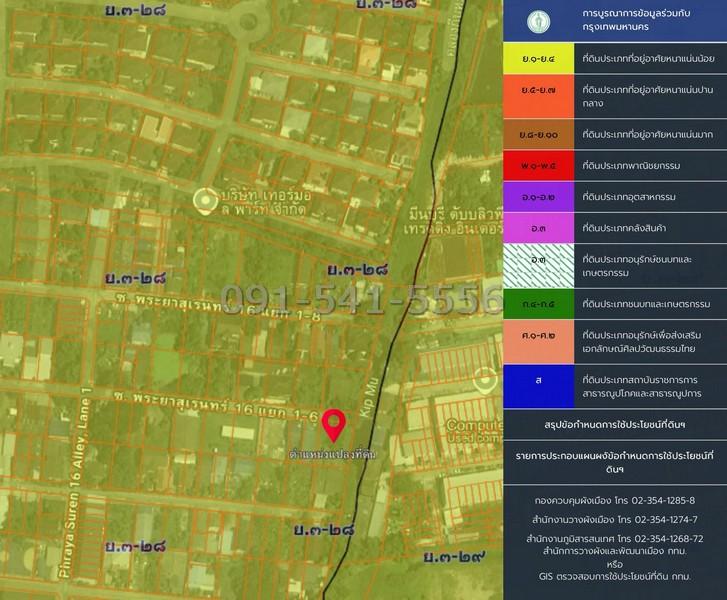727x600 pixels.
Task: Click the Bangkok emblem logo in legend header
Action: tap(539, 20)
